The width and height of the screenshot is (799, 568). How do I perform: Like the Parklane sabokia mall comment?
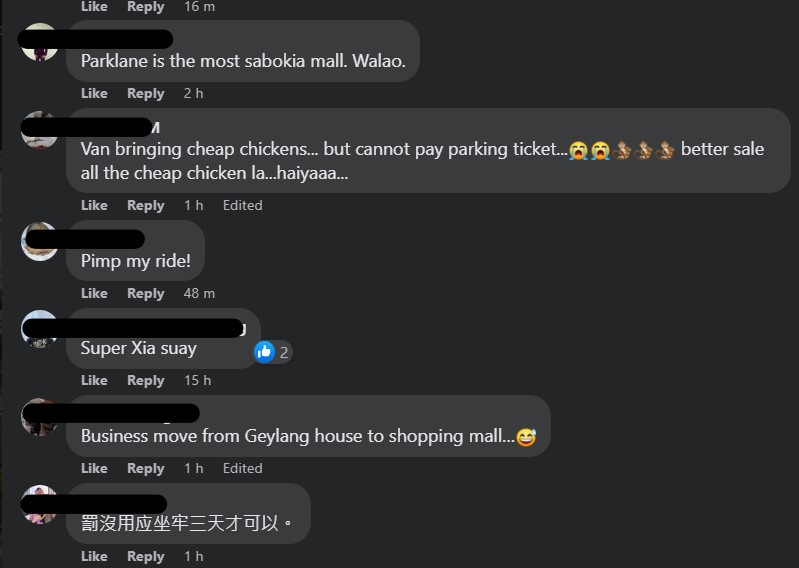(x=94, y=93)
